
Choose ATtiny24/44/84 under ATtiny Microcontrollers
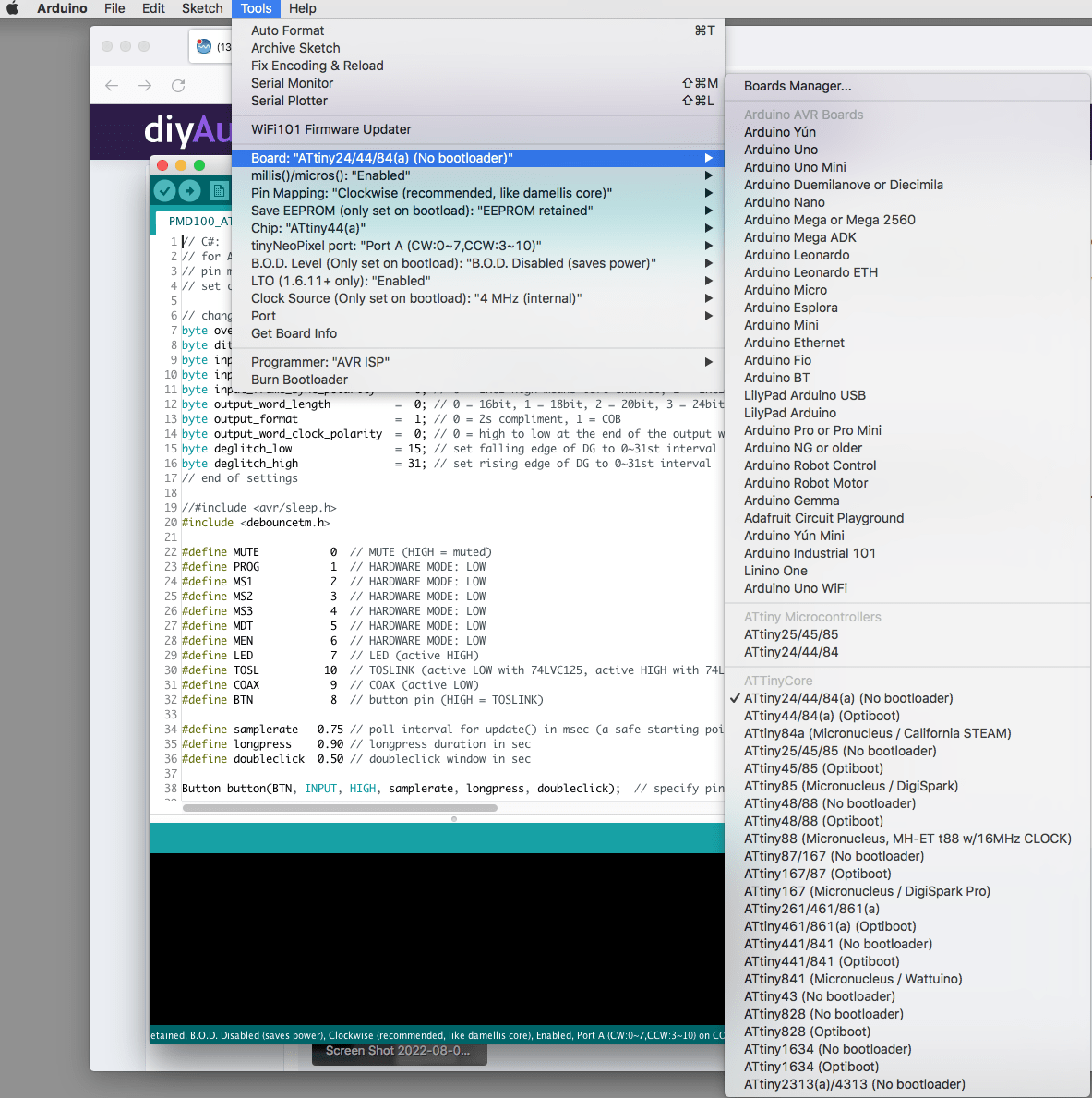click(908, 652)
